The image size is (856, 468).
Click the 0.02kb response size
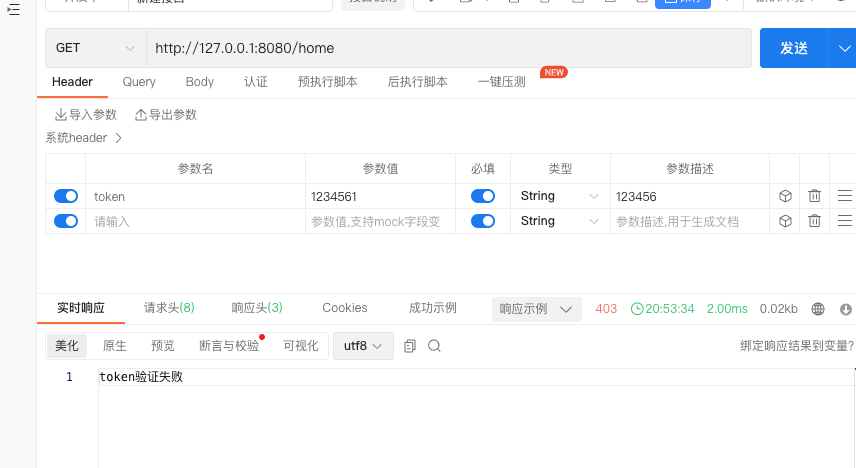click(x=778, y=309)
